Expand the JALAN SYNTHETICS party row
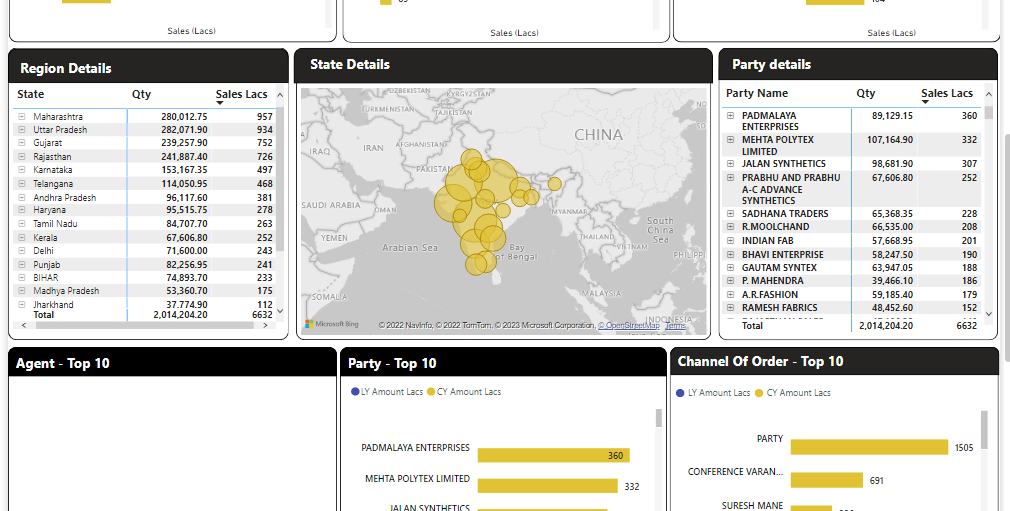The image size is (1010, 511). click(730, 164)
